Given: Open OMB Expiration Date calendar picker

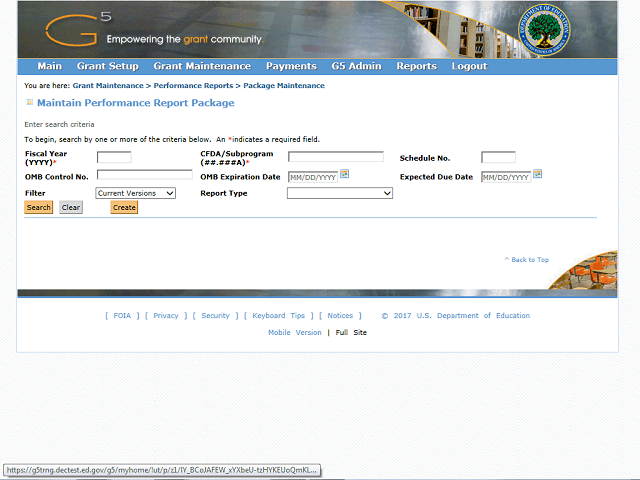Looking at the screenshot, I should point(344,174).
